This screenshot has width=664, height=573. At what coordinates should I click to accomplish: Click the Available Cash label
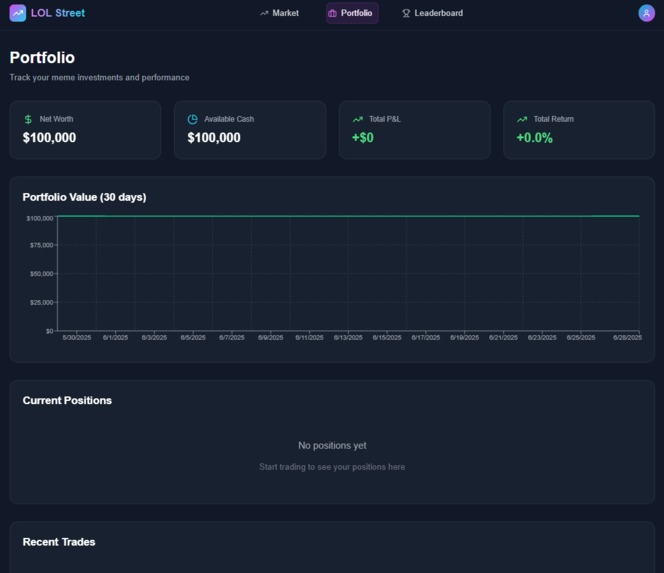(229, 119)
